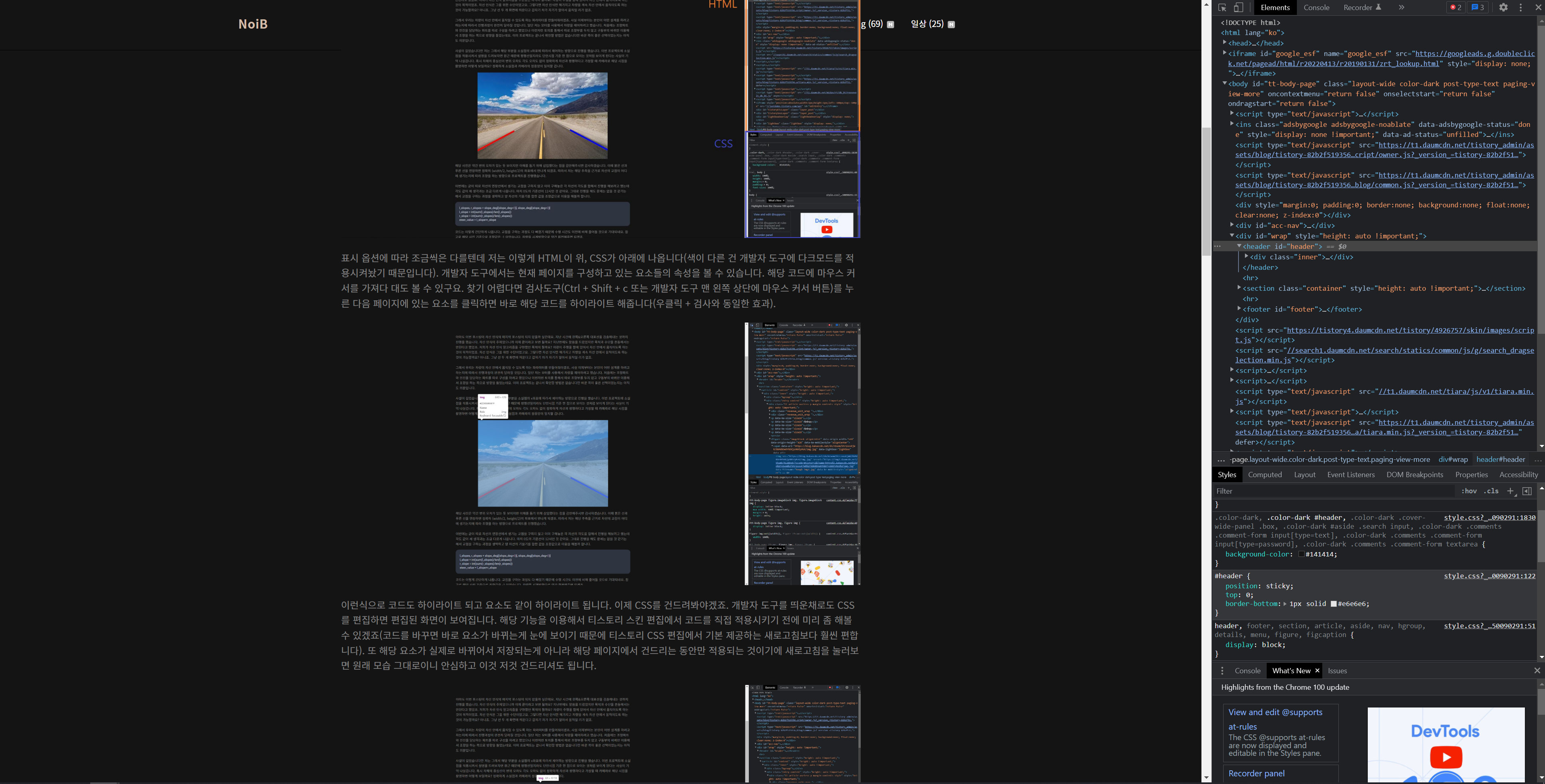Close the What's New drawer tab
Screen dimensions: 1545x784
[x=1317, y=670]
